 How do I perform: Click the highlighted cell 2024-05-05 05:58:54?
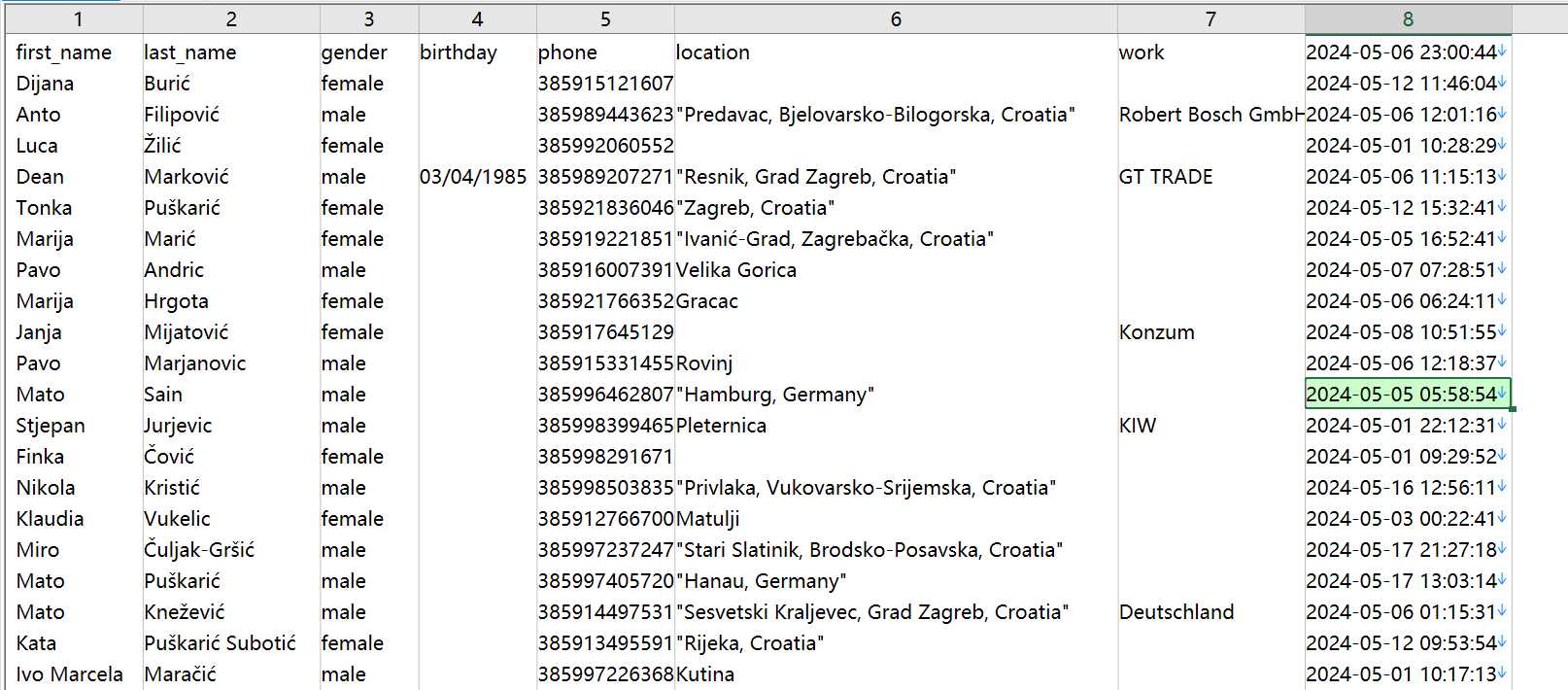coord(1408,395)
